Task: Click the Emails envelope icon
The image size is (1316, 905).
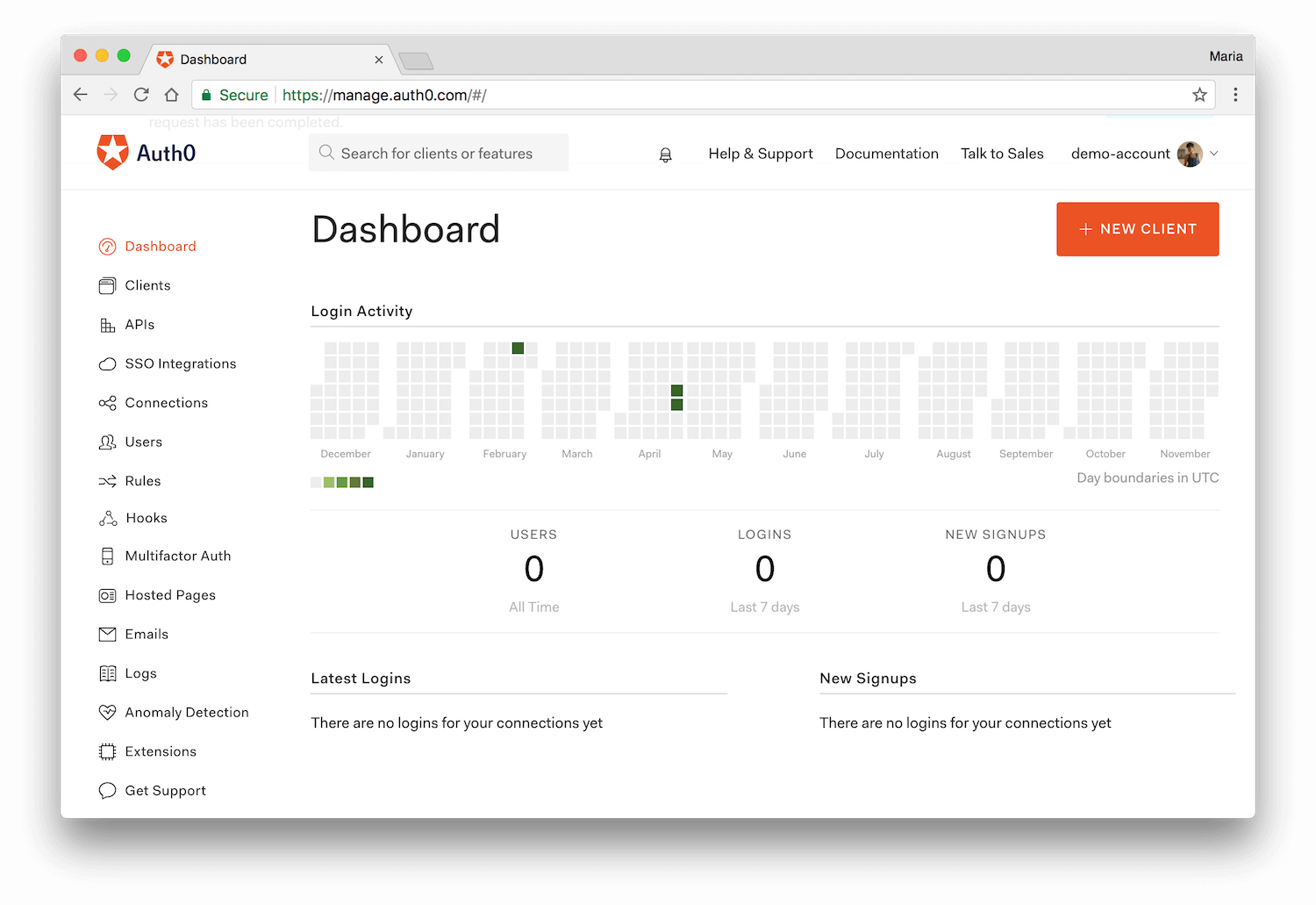Action: 107,634
